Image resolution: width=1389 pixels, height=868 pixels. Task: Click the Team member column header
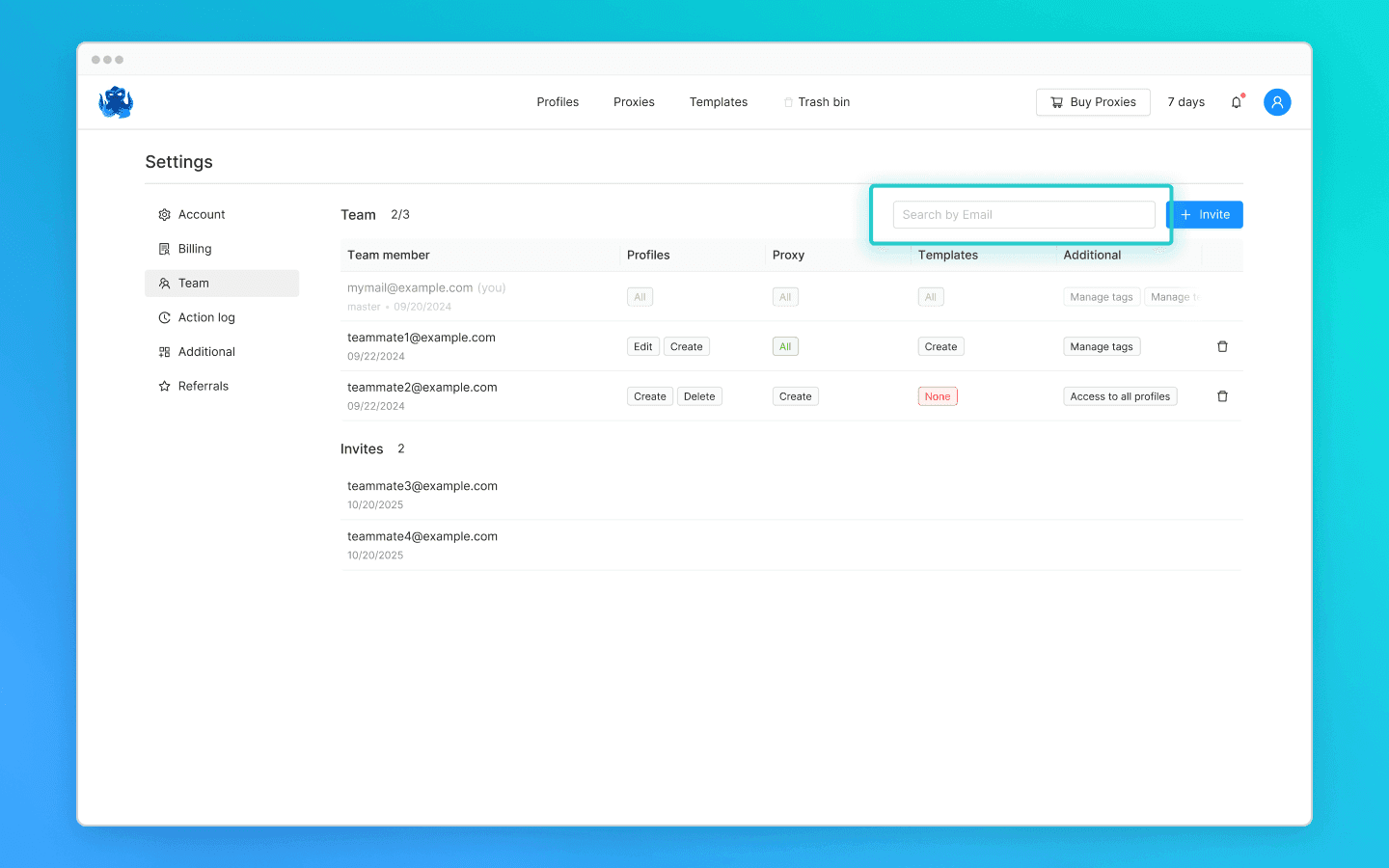[x=389, y=256]
